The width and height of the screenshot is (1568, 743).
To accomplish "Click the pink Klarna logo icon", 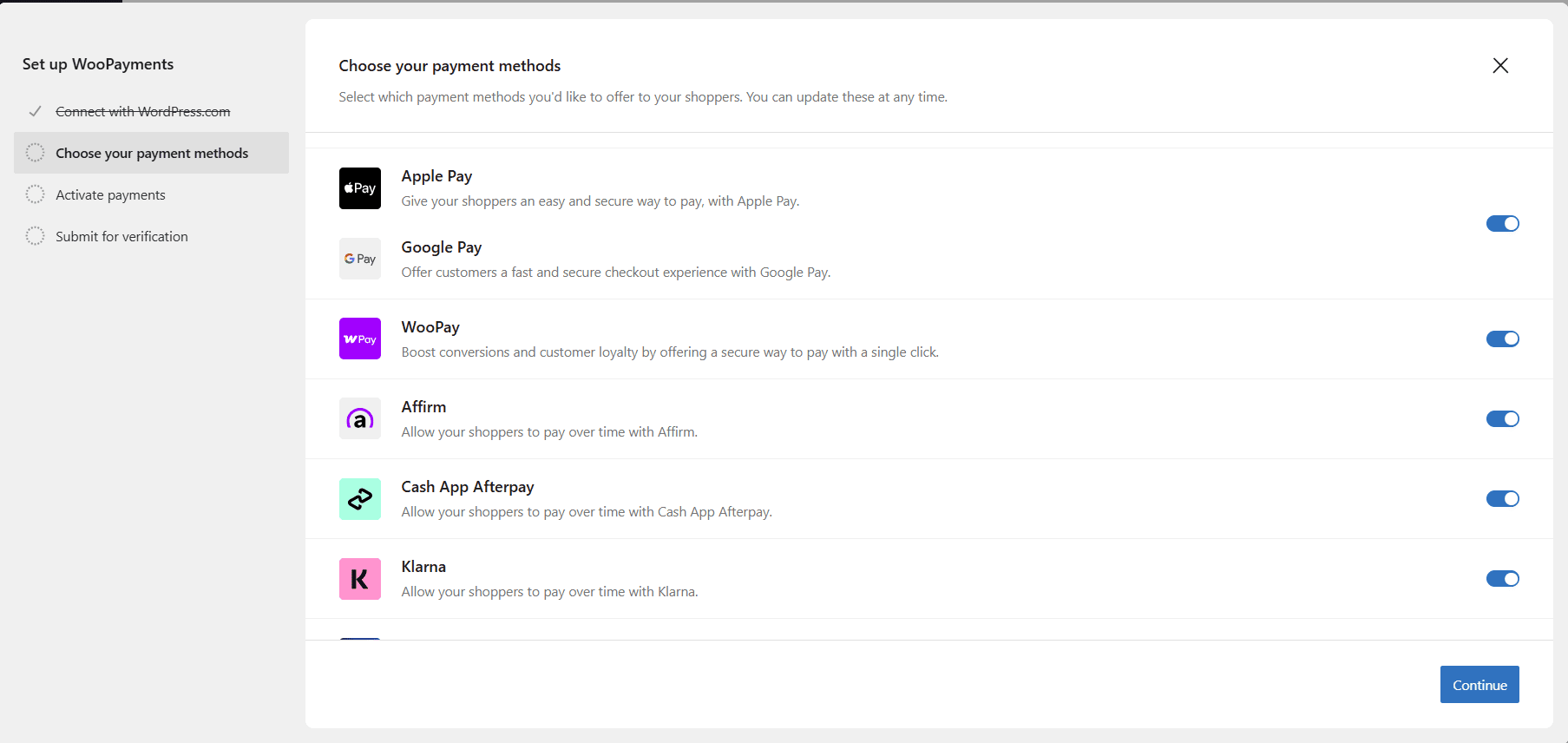I will tap(359, 578).
